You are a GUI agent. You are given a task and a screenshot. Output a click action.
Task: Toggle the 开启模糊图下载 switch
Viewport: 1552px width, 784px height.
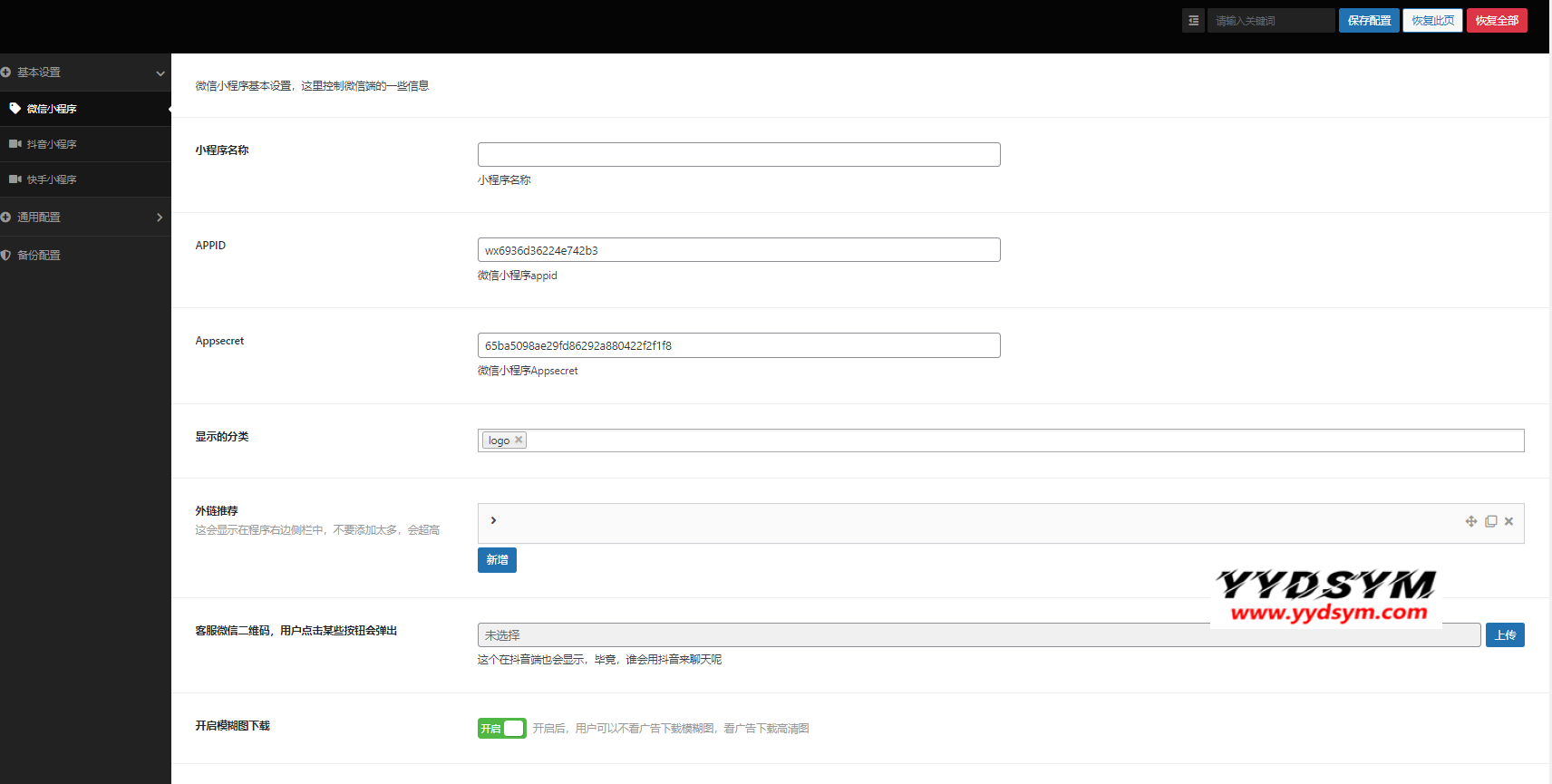(x=501, y=728)
